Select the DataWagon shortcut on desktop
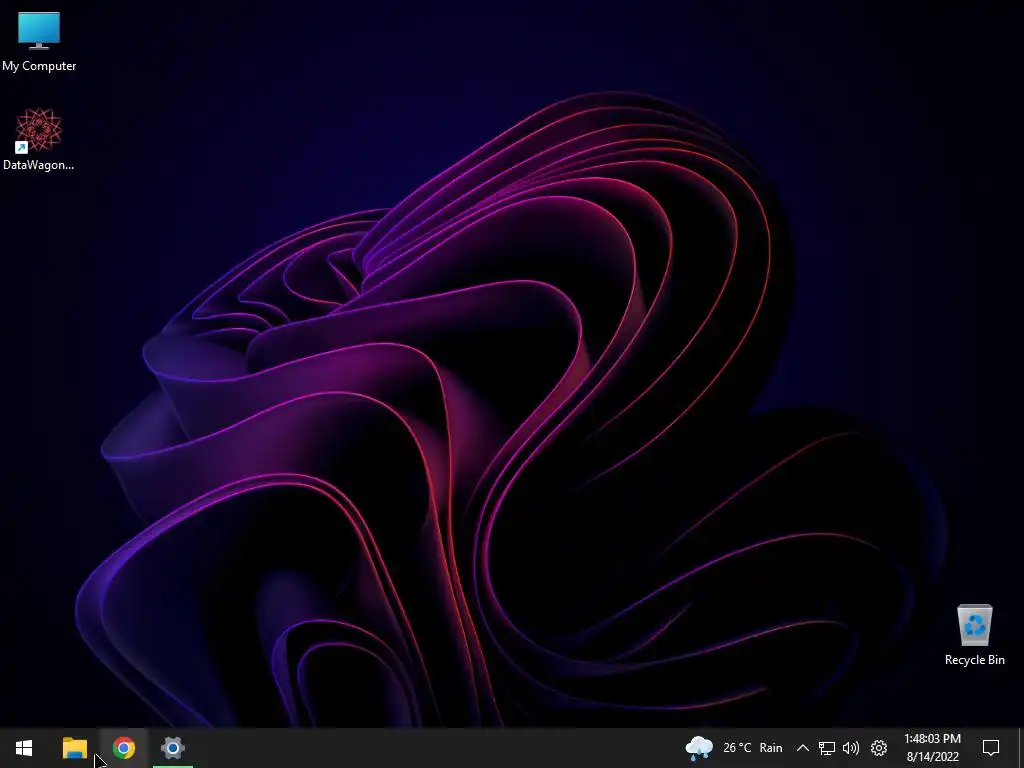The width and height of the screenshot is (1024, 768). 39,140
